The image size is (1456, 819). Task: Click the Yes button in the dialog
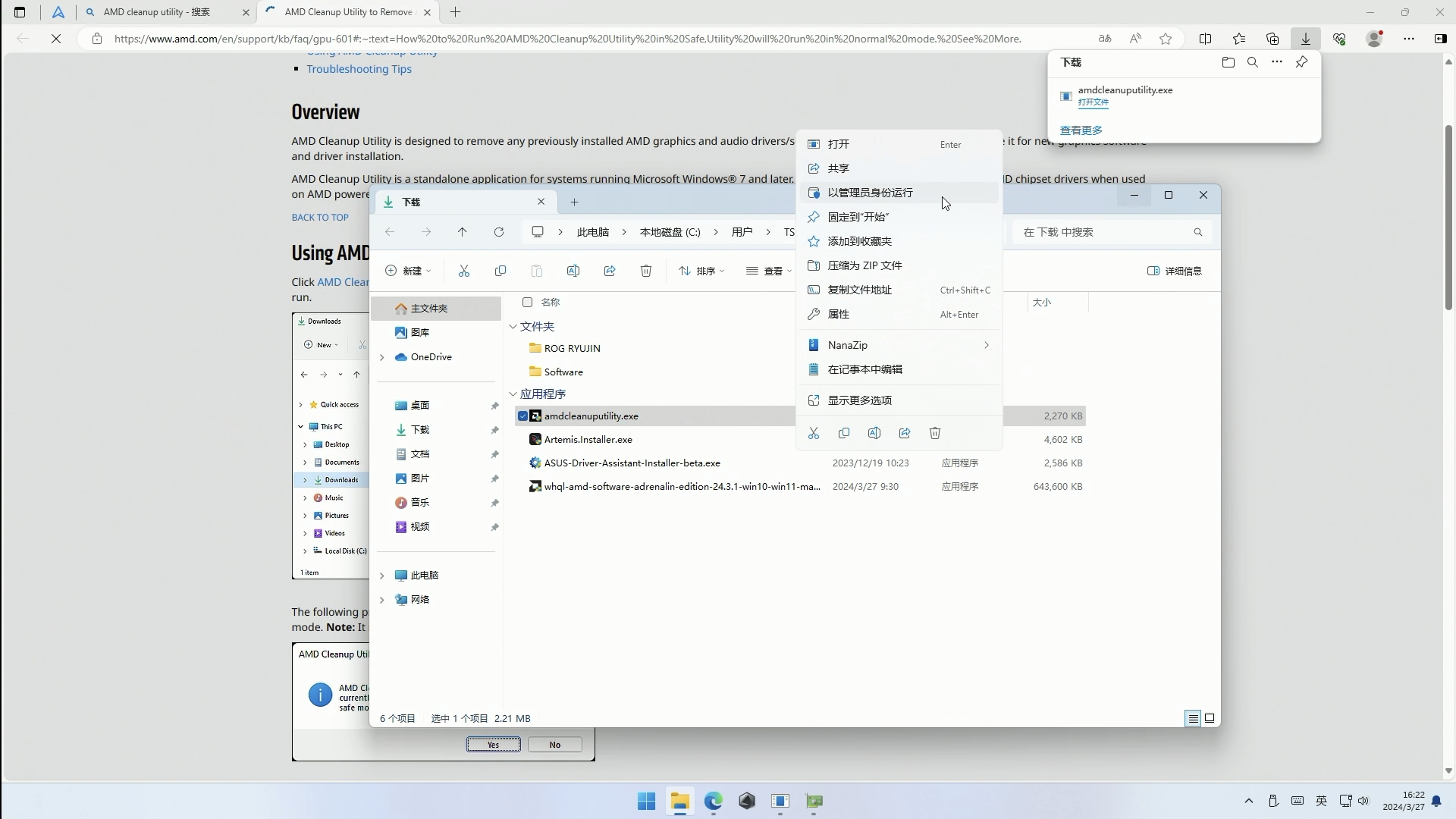(x=493, y=744)
